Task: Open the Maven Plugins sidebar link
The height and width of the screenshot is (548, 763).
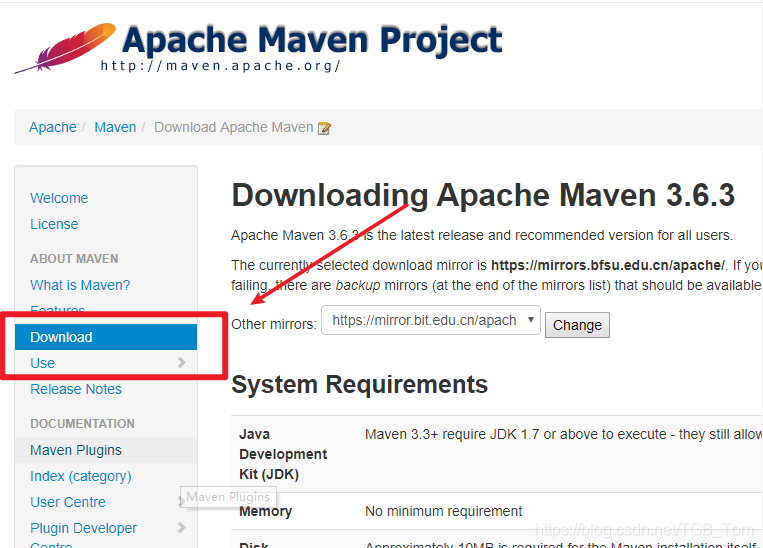Action: tap(76, 450)
